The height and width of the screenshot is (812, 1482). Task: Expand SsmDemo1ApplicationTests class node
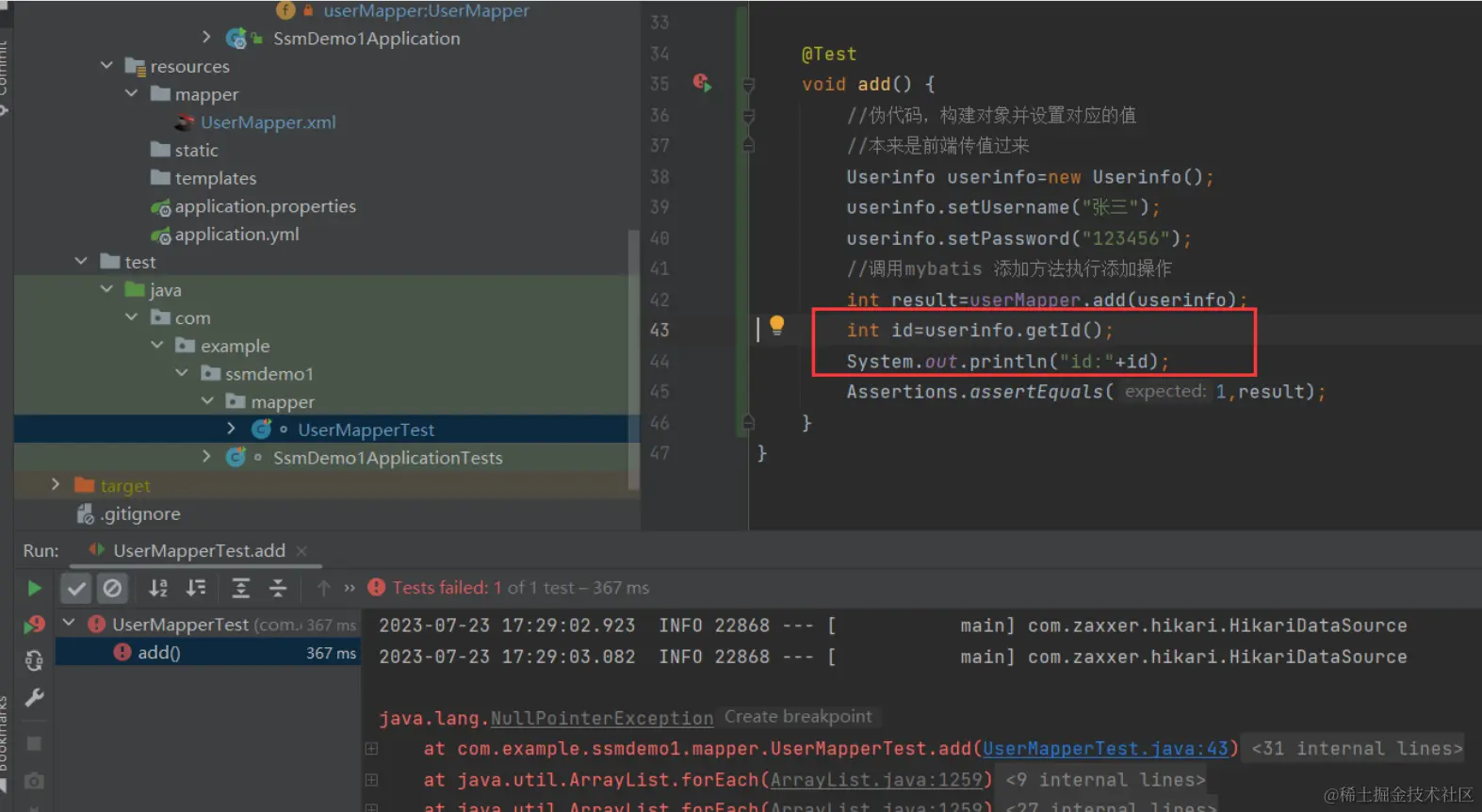tap(206, 458)
